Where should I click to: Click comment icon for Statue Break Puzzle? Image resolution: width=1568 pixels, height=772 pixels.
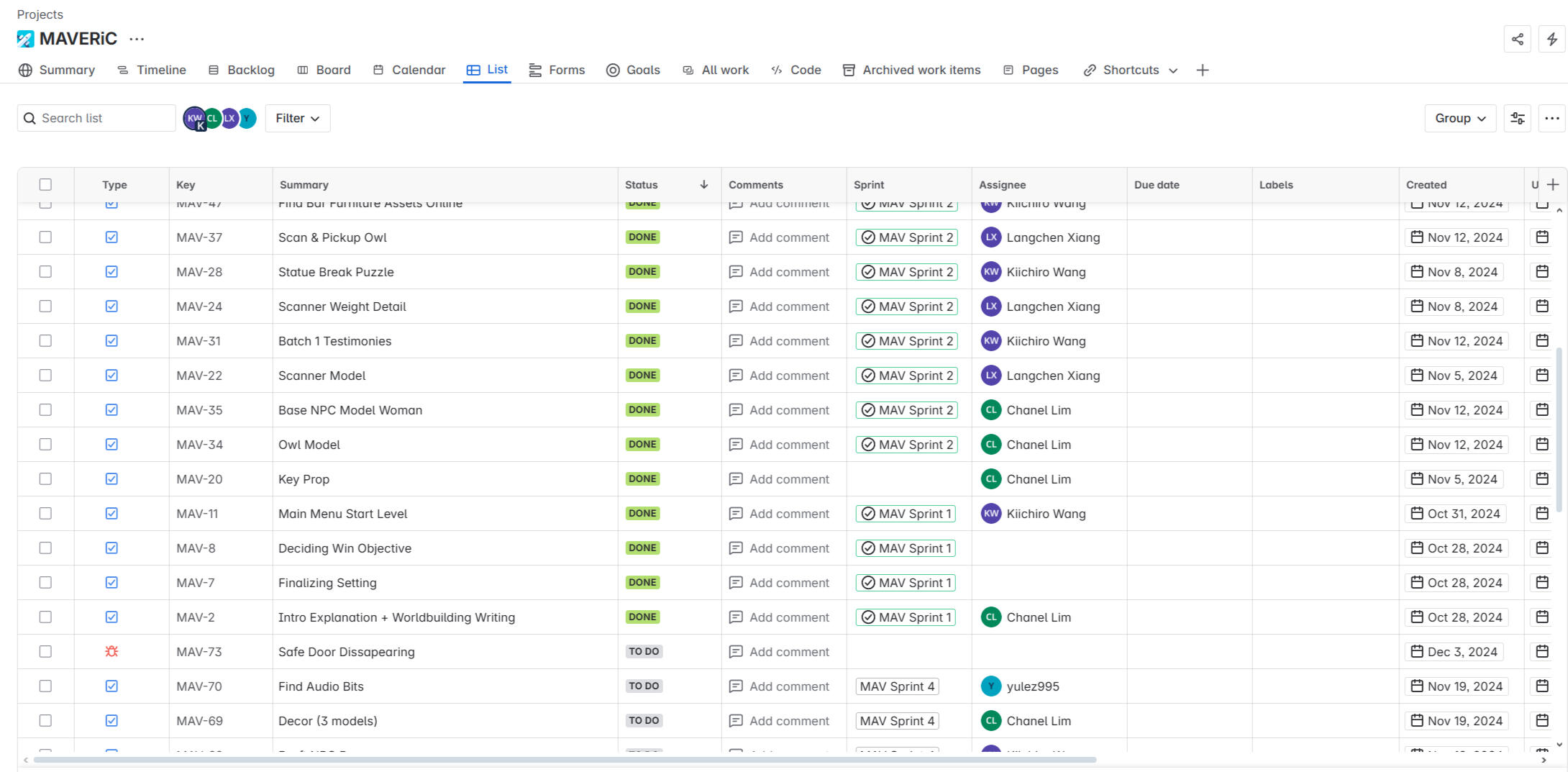tap(735, 272)
